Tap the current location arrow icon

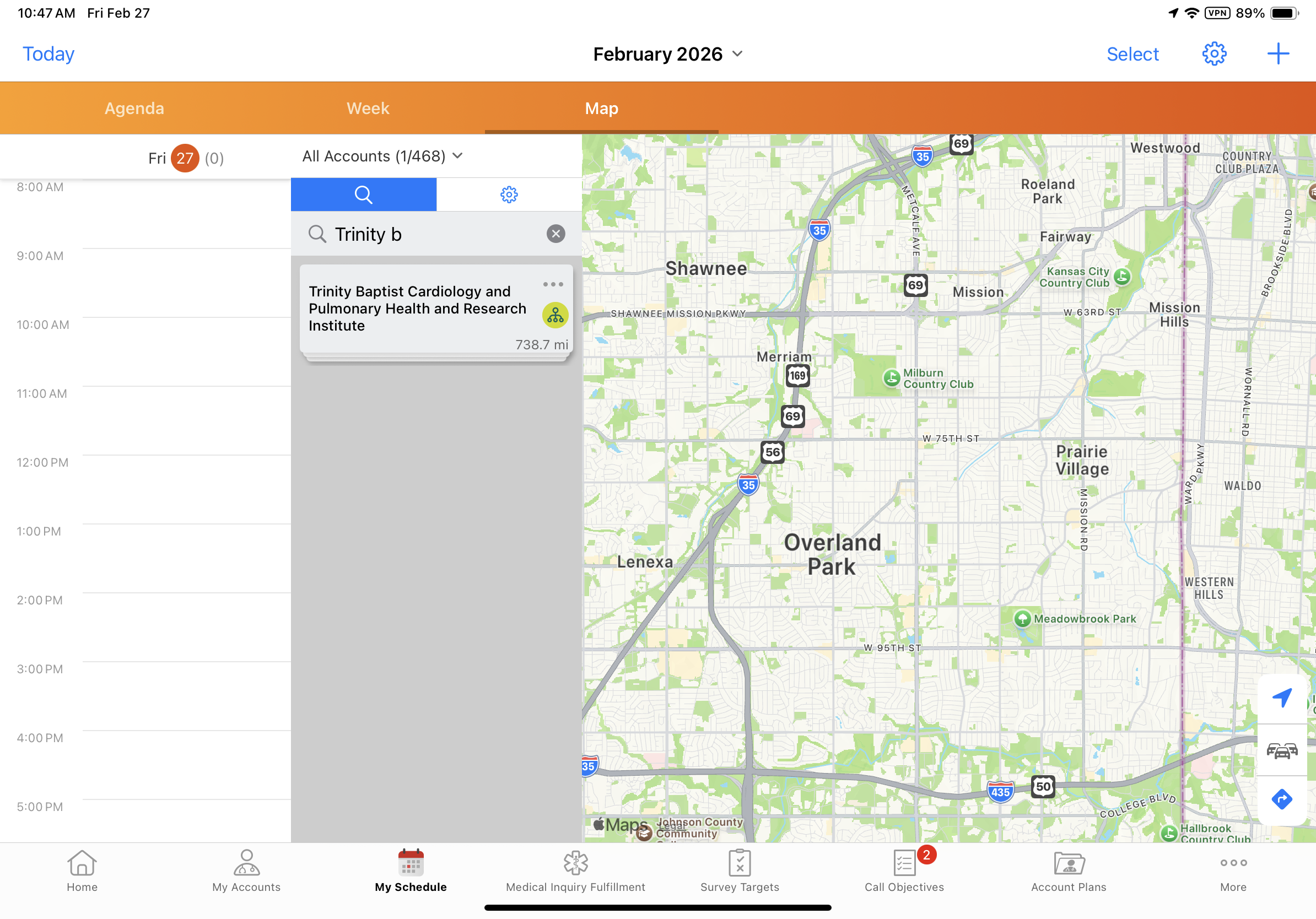[1282, 698]
